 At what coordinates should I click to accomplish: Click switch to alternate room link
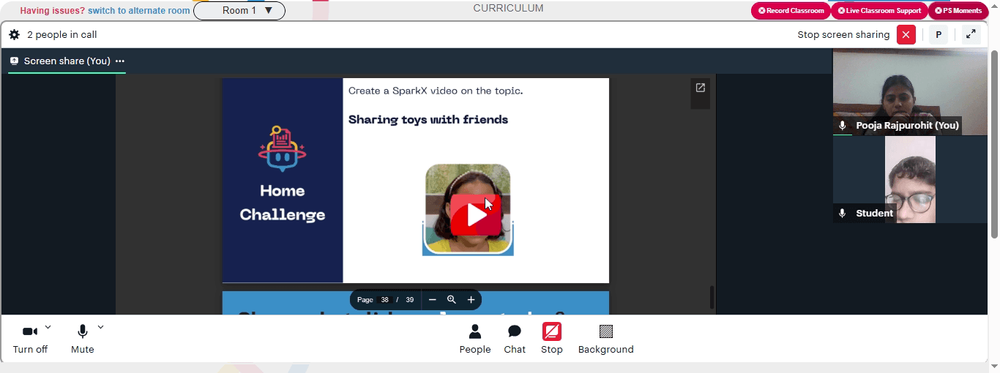139,11
